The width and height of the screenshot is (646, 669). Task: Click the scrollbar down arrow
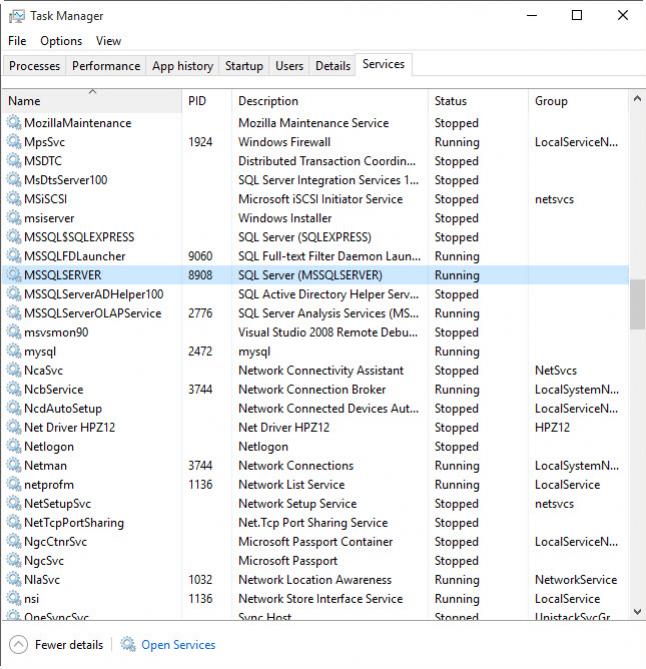click(637, 611)
